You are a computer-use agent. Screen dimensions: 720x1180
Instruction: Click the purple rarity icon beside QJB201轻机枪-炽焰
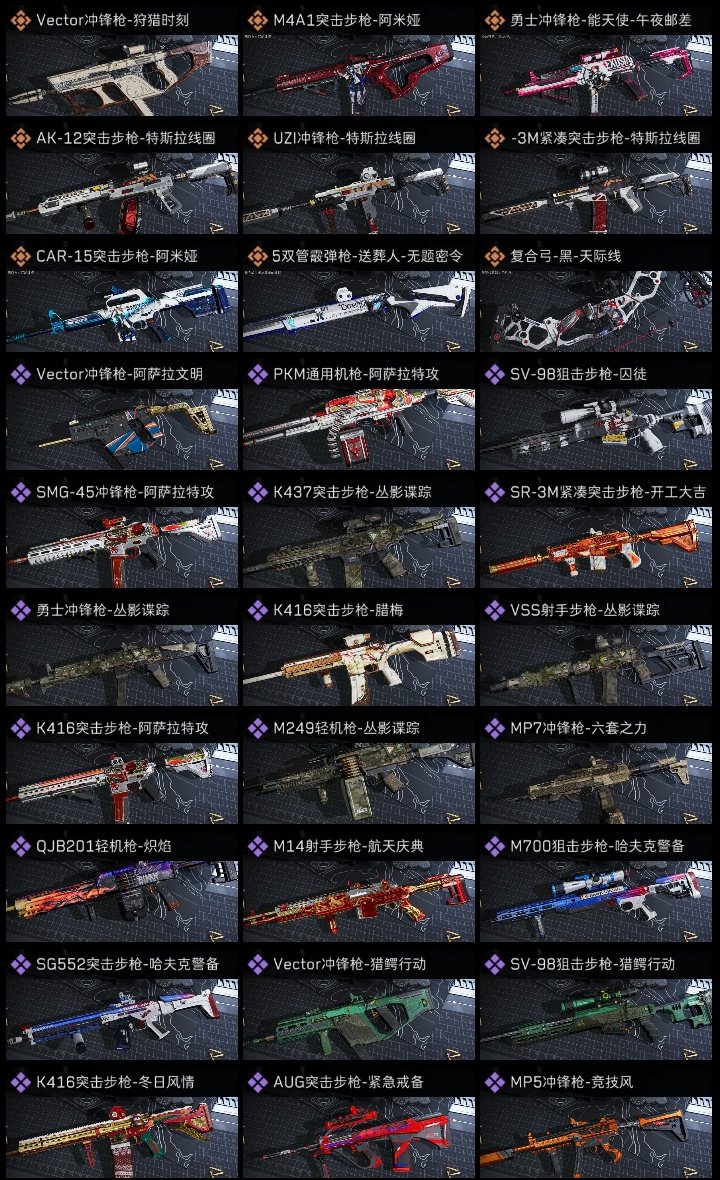[21, 846]
